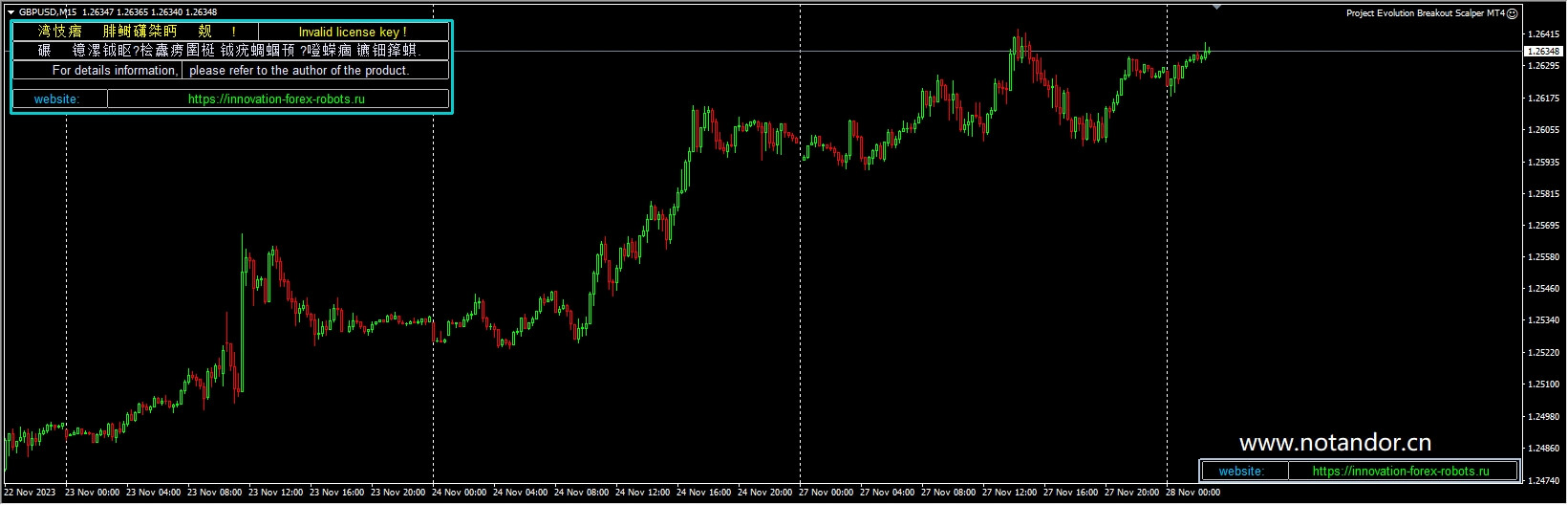Viewport: 1568px width, 505px height.
Task: Click '27 Nov 00:00' on time axis
Action: tap(827, 493)
